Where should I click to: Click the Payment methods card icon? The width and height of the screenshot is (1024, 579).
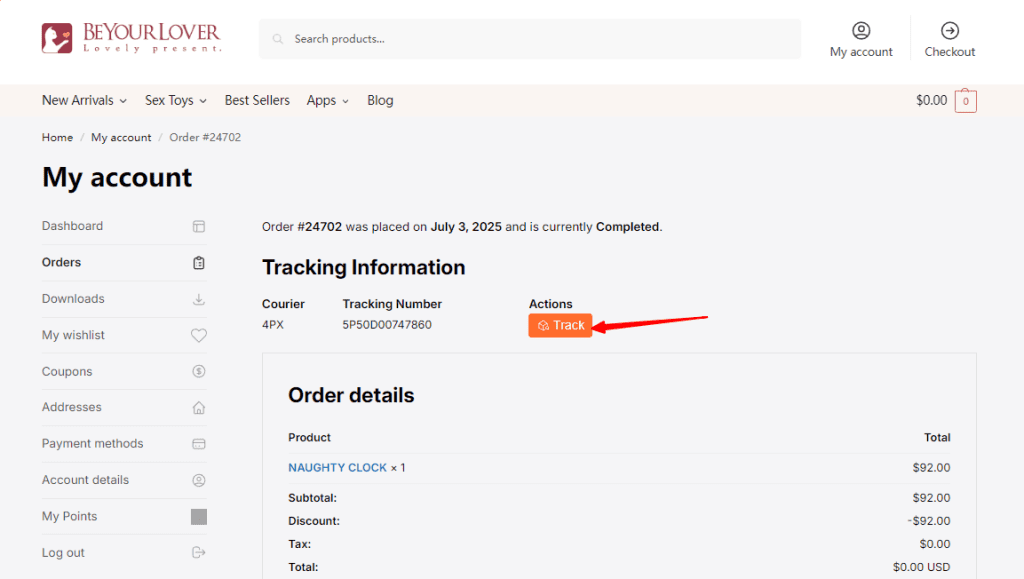pos(198,444)
